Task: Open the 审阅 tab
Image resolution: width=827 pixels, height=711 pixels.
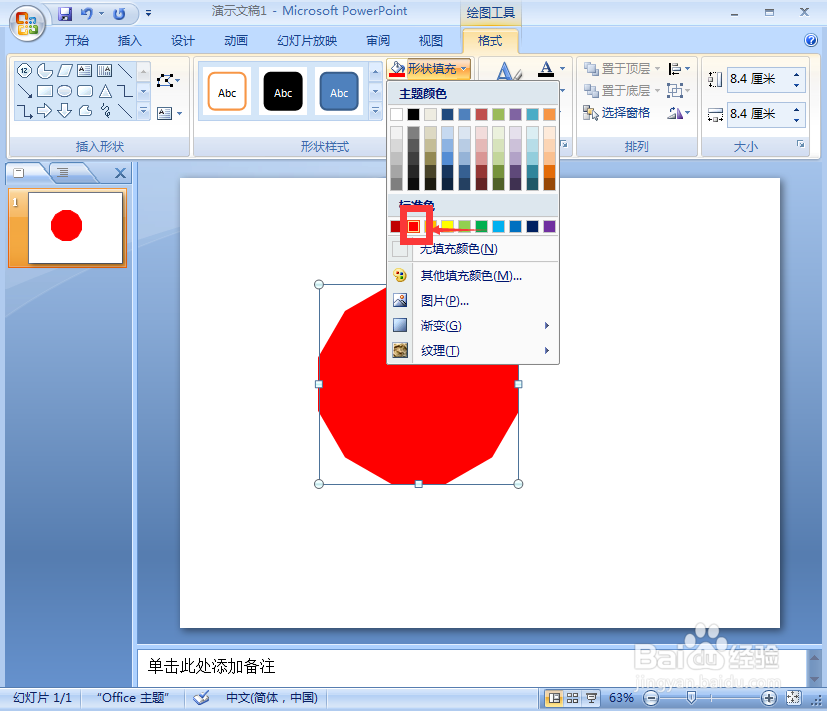Action: pos(378,41)
